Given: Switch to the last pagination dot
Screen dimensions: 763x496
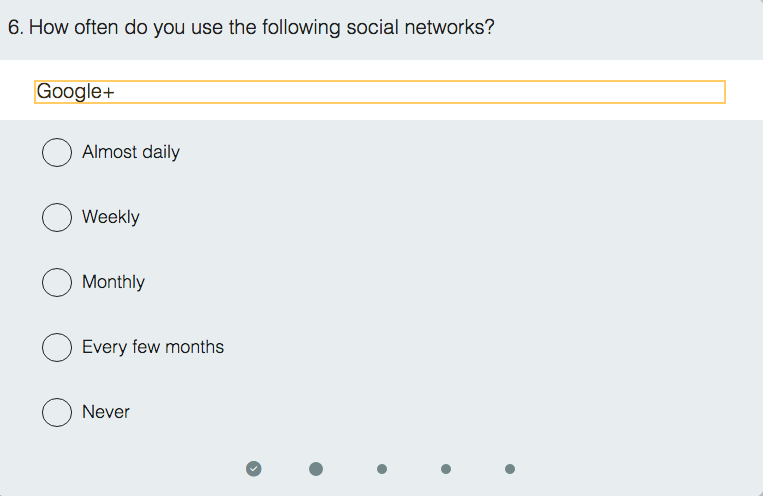Looking at the screenshot, I should (510, 468).
